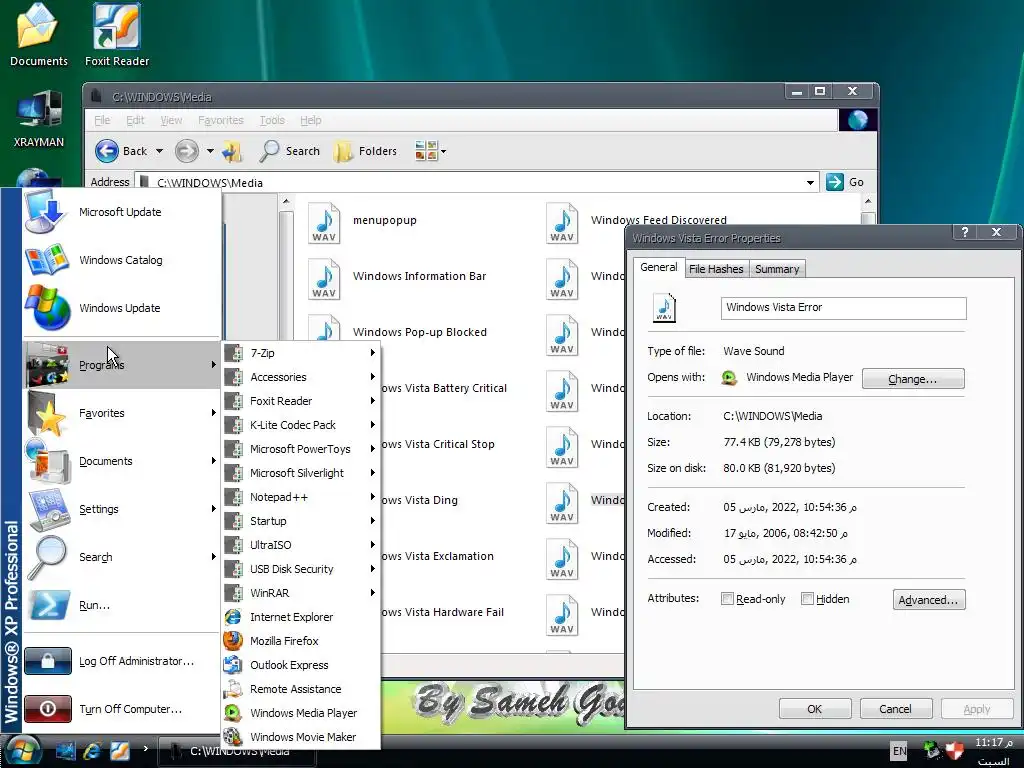Image resolution: width=1024 pixels, height=768 pixels.
Task: Click the Up folder icon in Explorer toolbar
Action: click(x=232, y=152)
